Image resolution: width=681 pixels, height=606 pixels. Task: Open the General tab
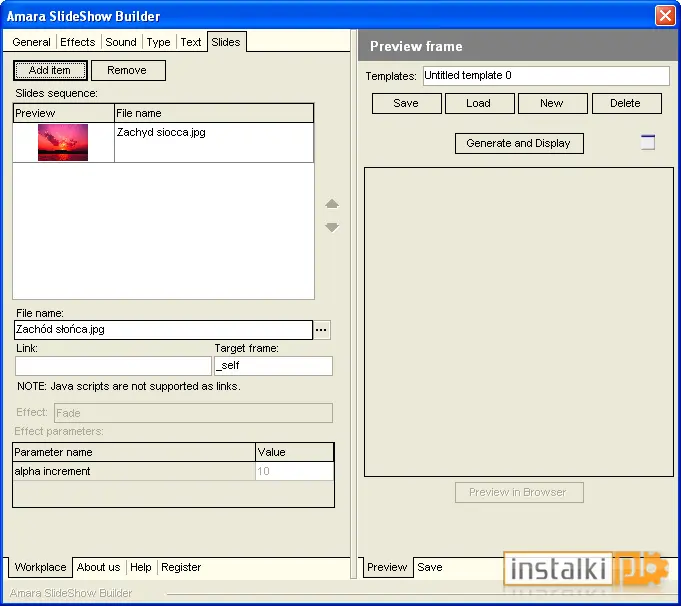pos(31,42)
